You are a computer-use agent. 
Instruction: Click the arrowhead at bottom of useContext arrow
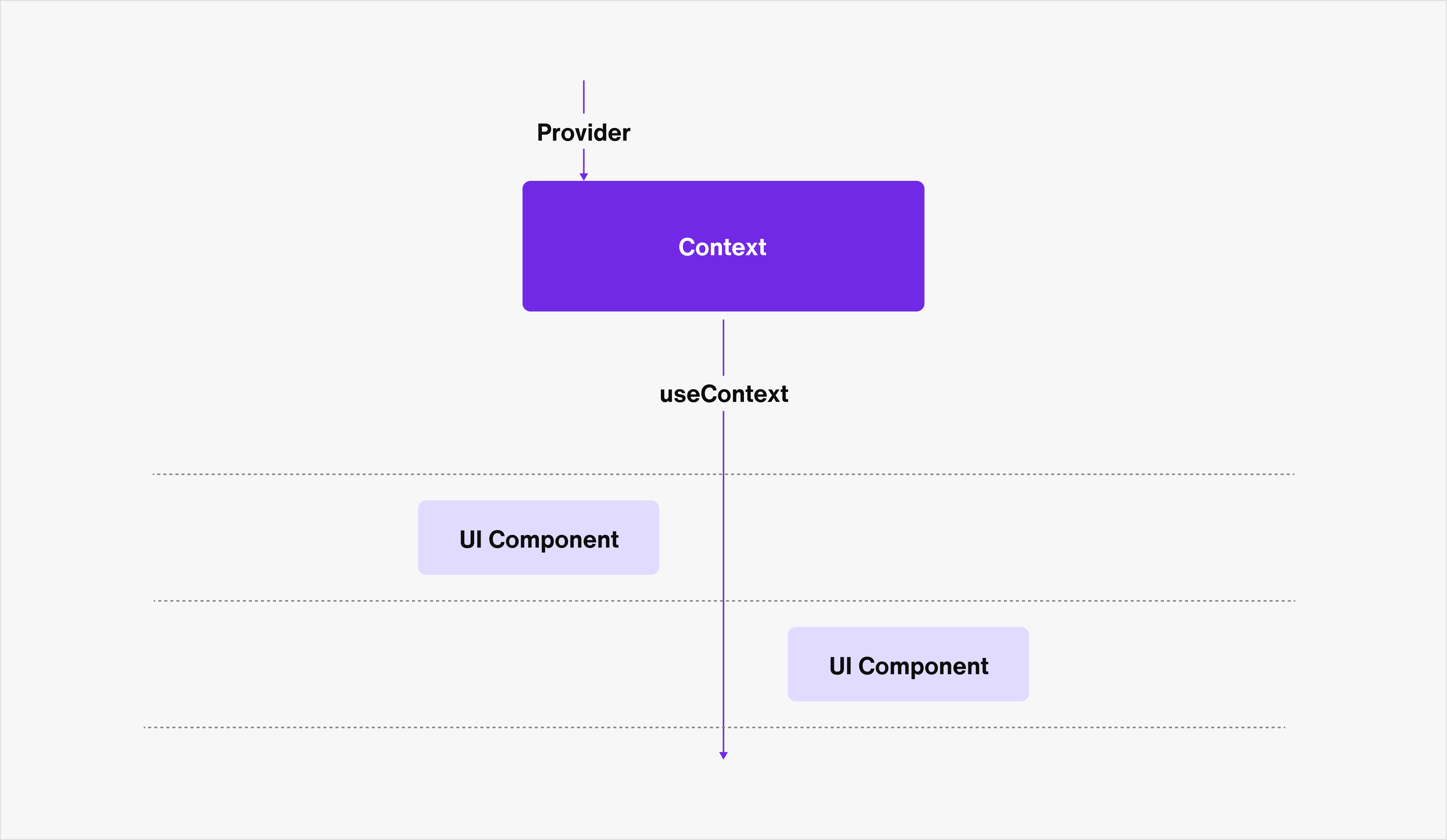click(723, 756)
